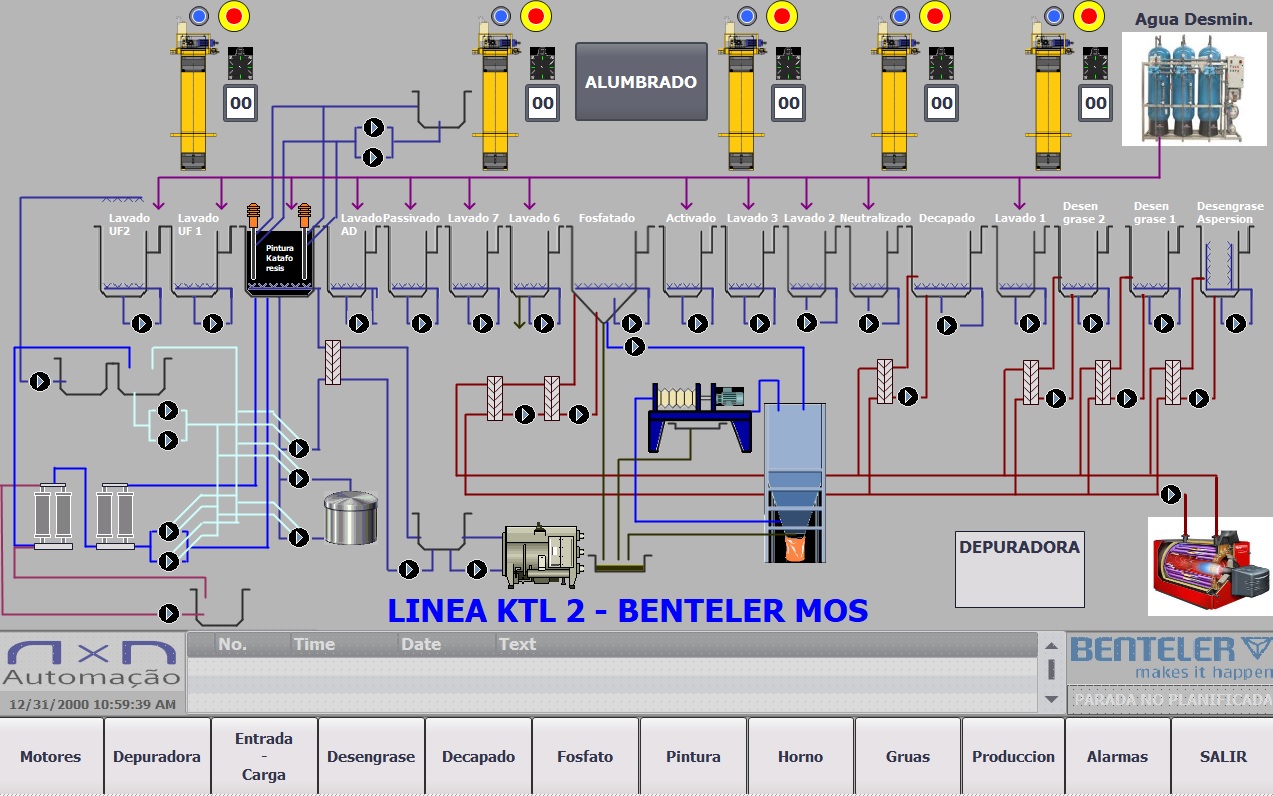Toggle the red light above the Lavado UF 1 crane
1273x796 pixels.
[235, 15]
